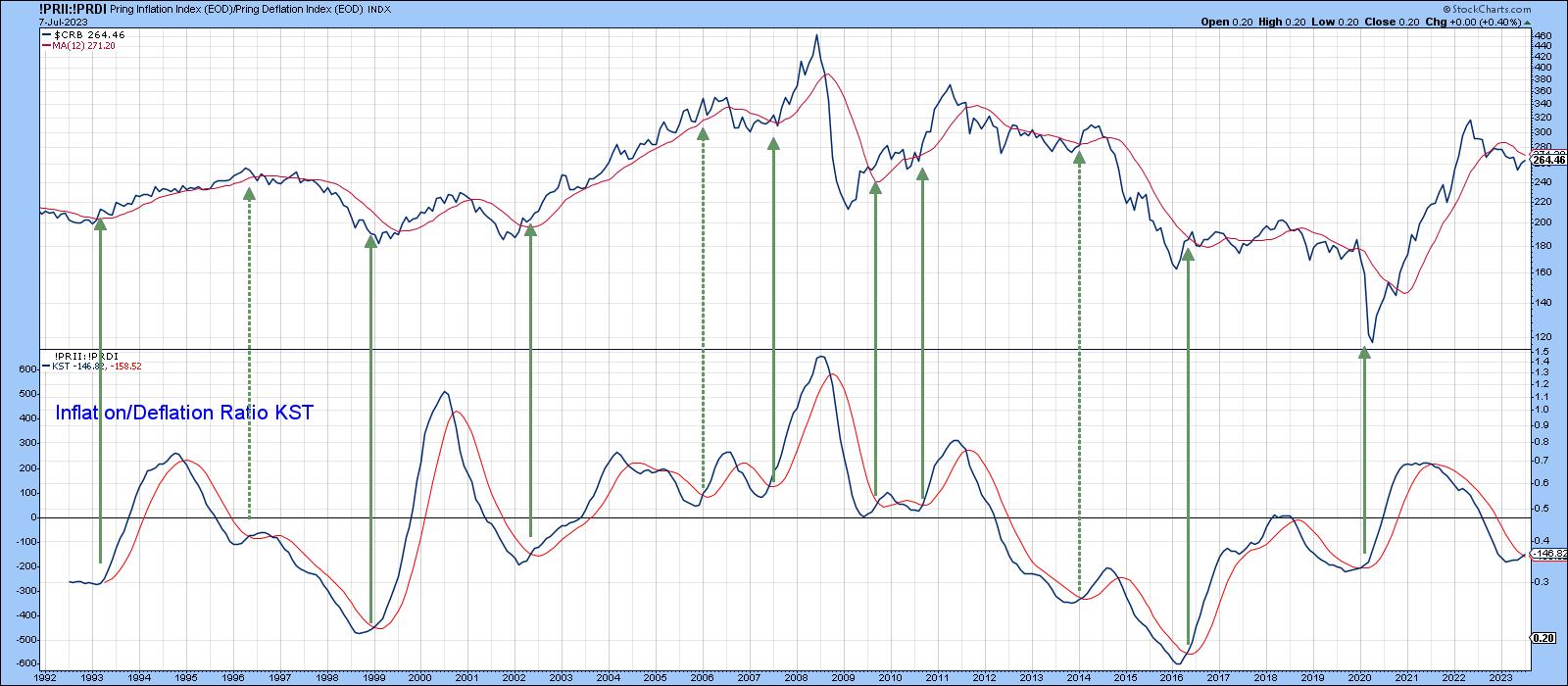This screenshot has height=686, width=1568.
Task: Click the Inflation/Deflation Ratio KST annotation
Action: tap(183, 414)
